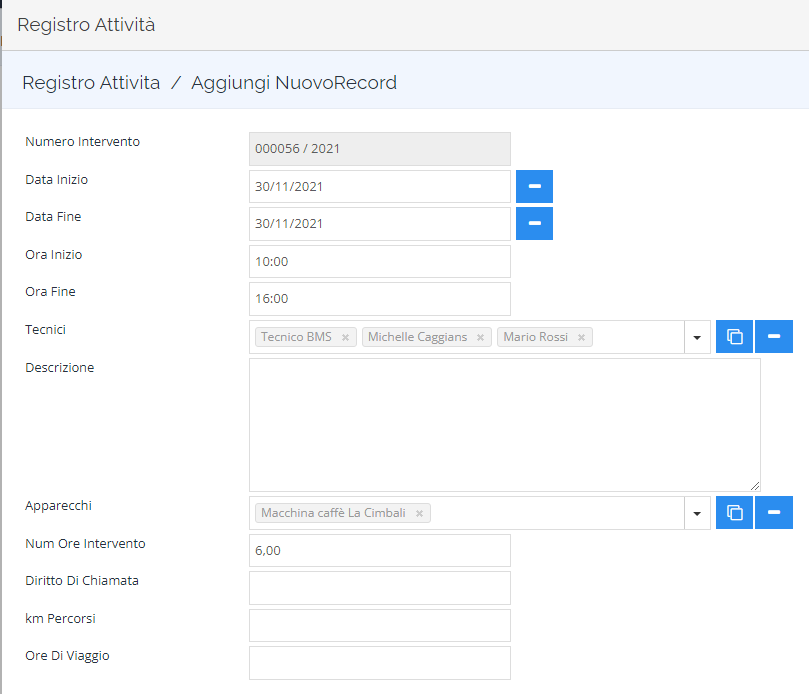Click the Descrizione label
Screen dimensions: 809x694
tap(60, 367)
